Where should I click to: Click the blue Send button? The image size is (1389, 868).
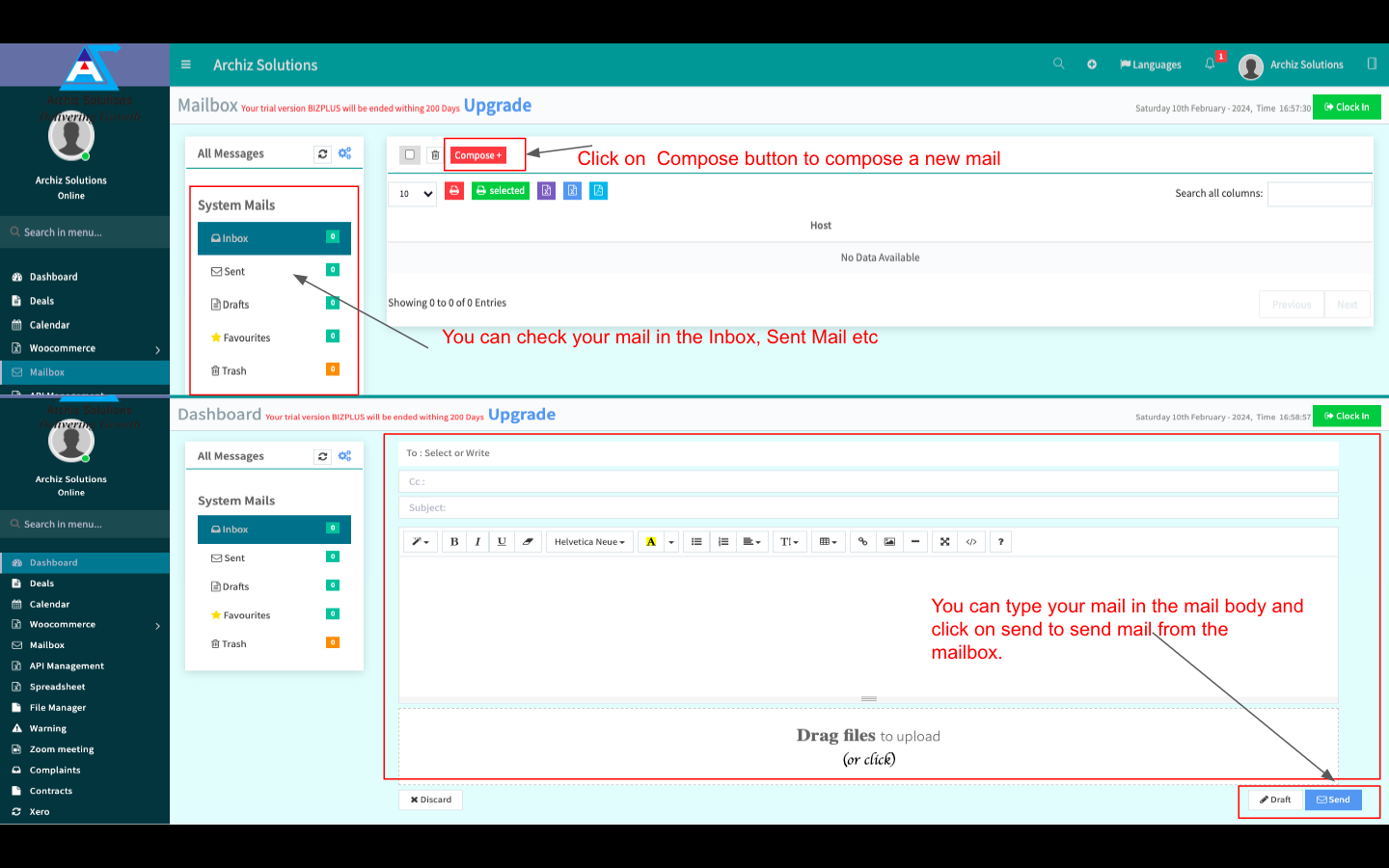coord(1333,800)
